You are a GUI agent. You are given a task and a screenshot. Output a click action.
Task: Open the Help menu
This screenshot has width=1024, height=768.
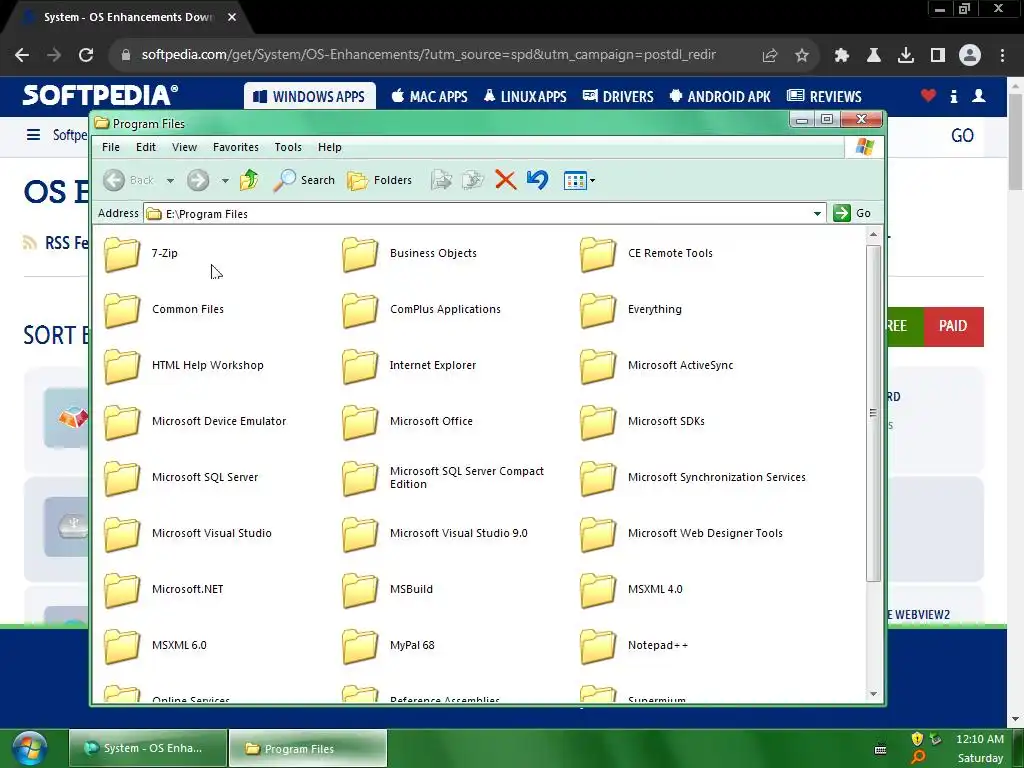[x=330, y=148]
